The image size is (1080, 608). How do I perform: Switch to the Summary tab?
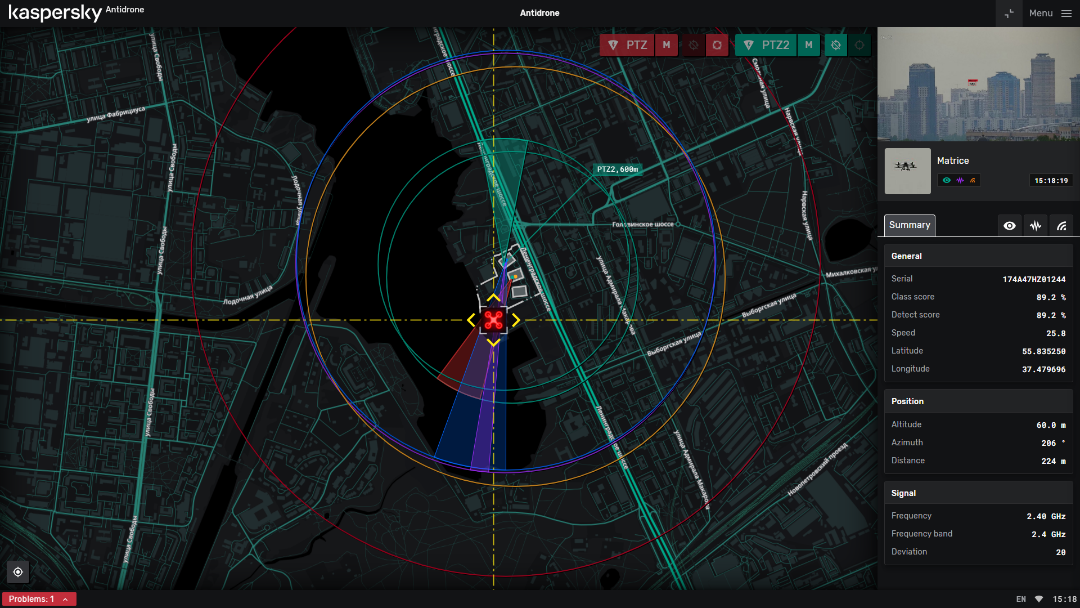(909, 225)
